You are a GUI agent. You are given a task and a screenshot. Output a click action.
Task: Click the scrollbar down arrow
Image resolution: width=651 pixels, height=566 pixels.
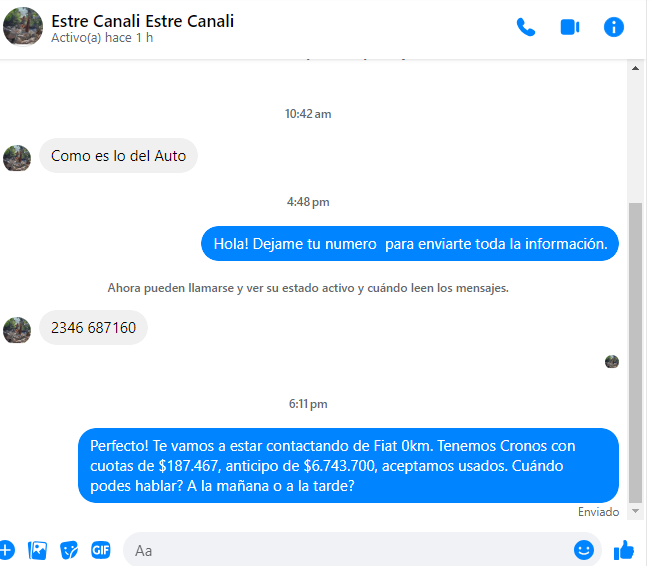[x=635, y=511]
